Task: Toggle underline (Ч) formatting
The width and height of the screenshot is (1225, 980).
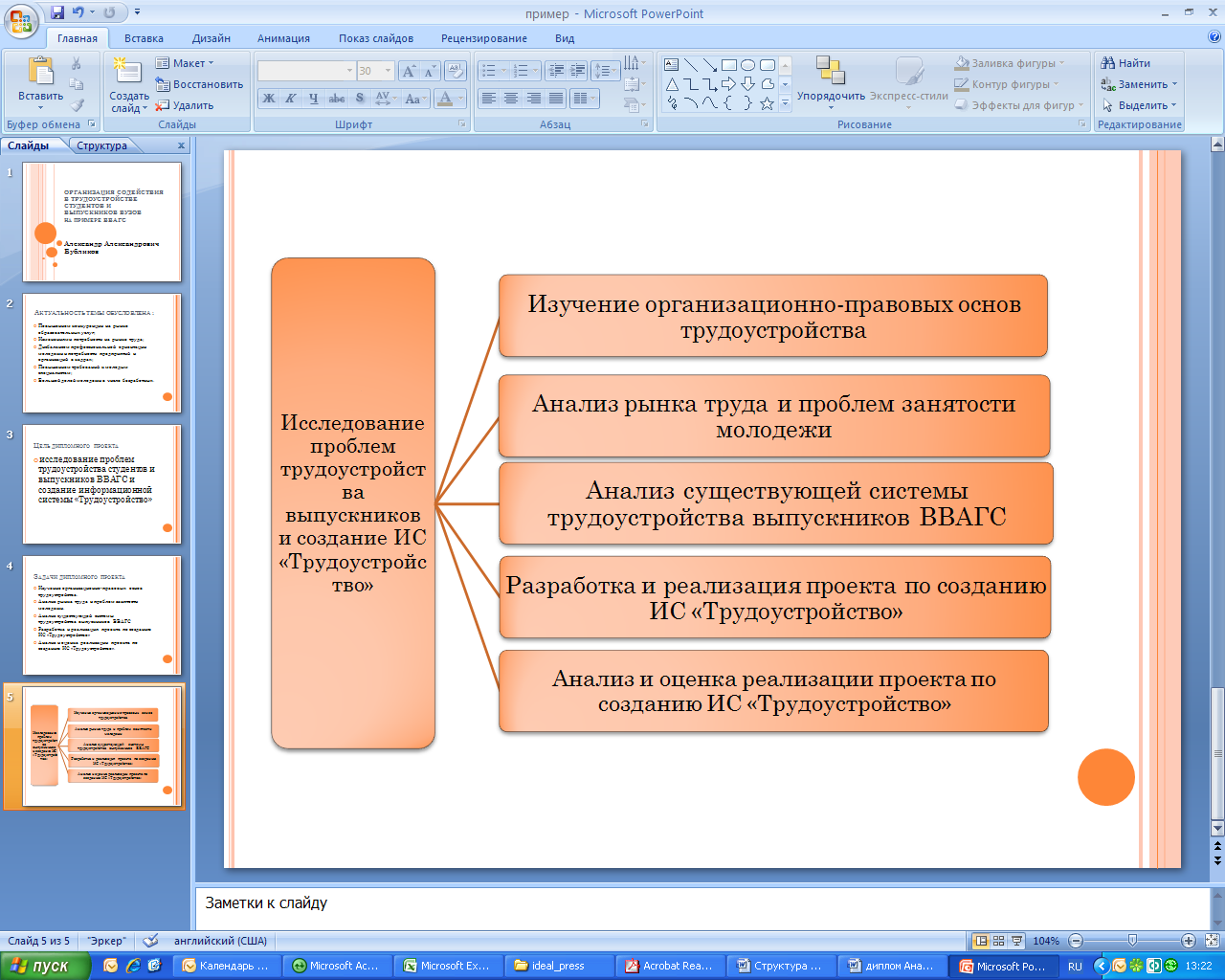Action: (313, 99)
